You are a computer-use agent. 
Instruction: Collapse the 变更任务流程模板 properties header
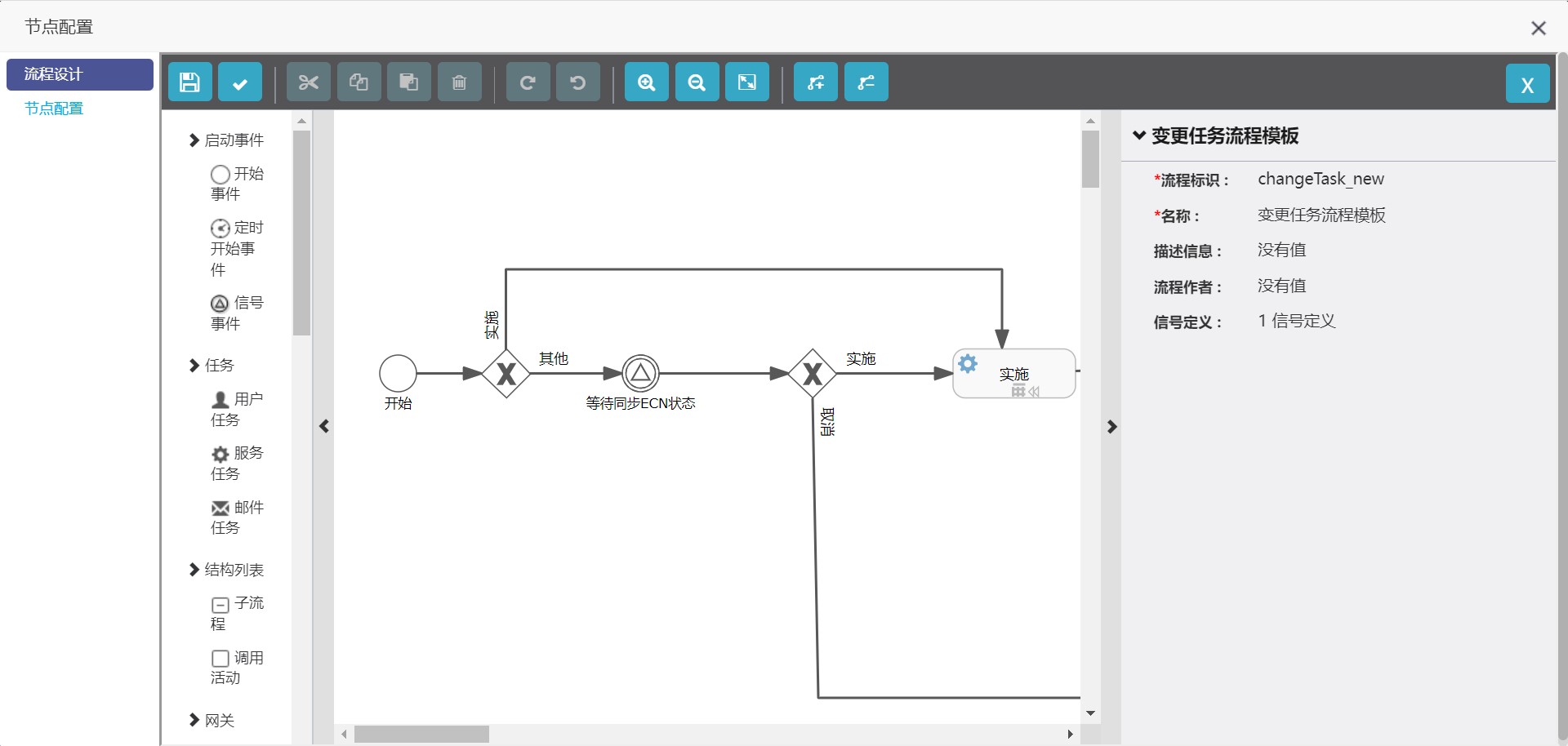(x=1215, y=135)
